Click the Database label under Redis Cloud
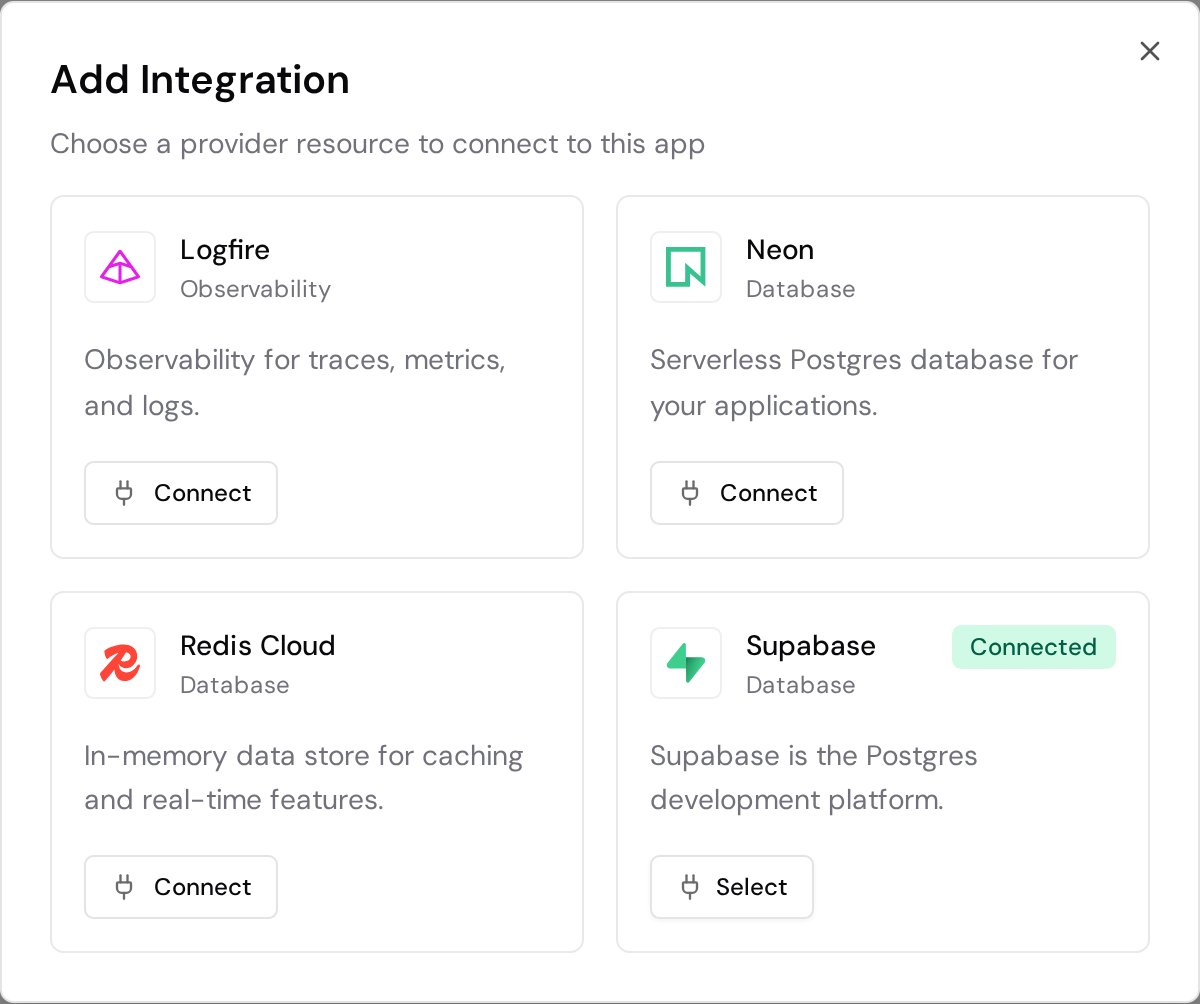 (235, 685)
